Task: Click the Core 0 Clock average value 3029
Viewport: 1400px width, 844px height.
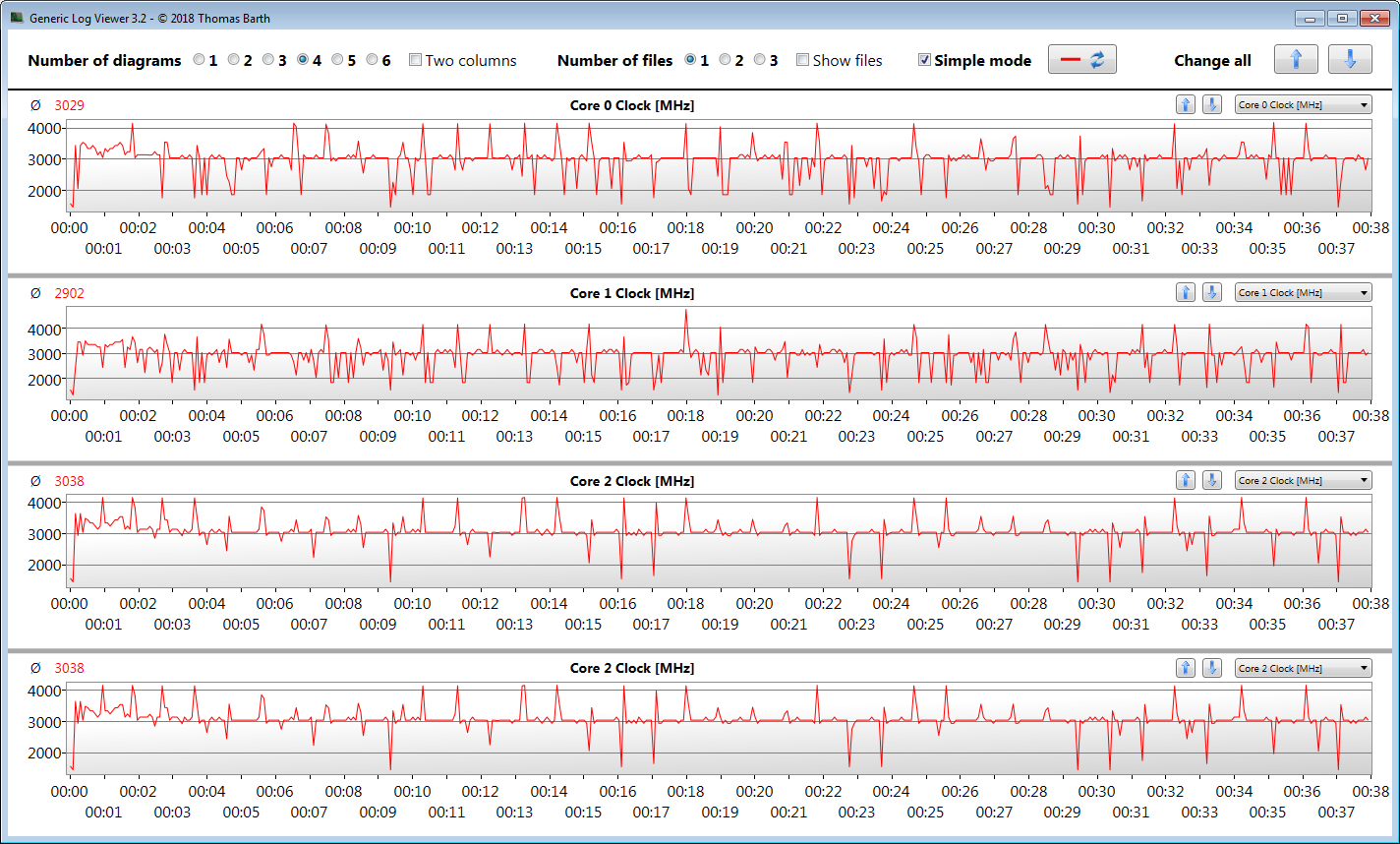Action: (x=69, y=105)
